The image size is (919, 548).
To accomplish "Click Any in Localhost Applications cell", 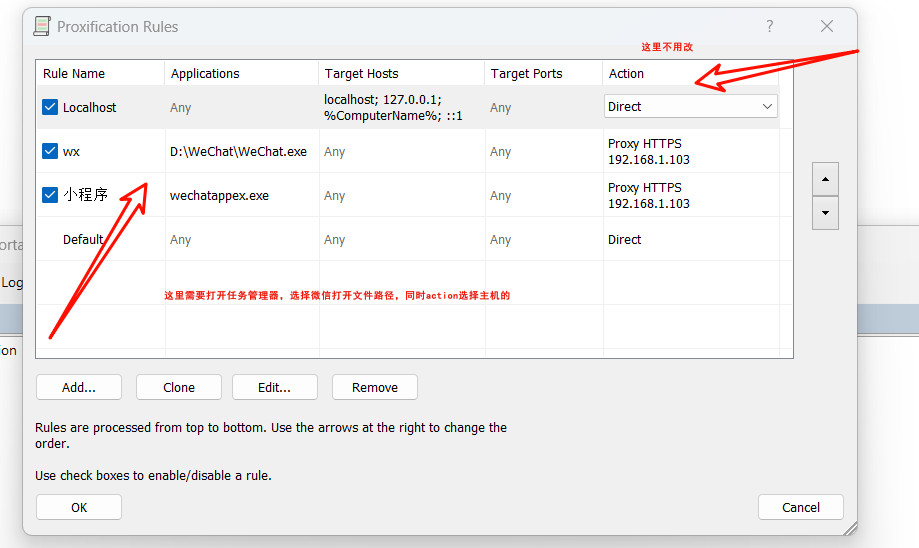I will [181, 108].
